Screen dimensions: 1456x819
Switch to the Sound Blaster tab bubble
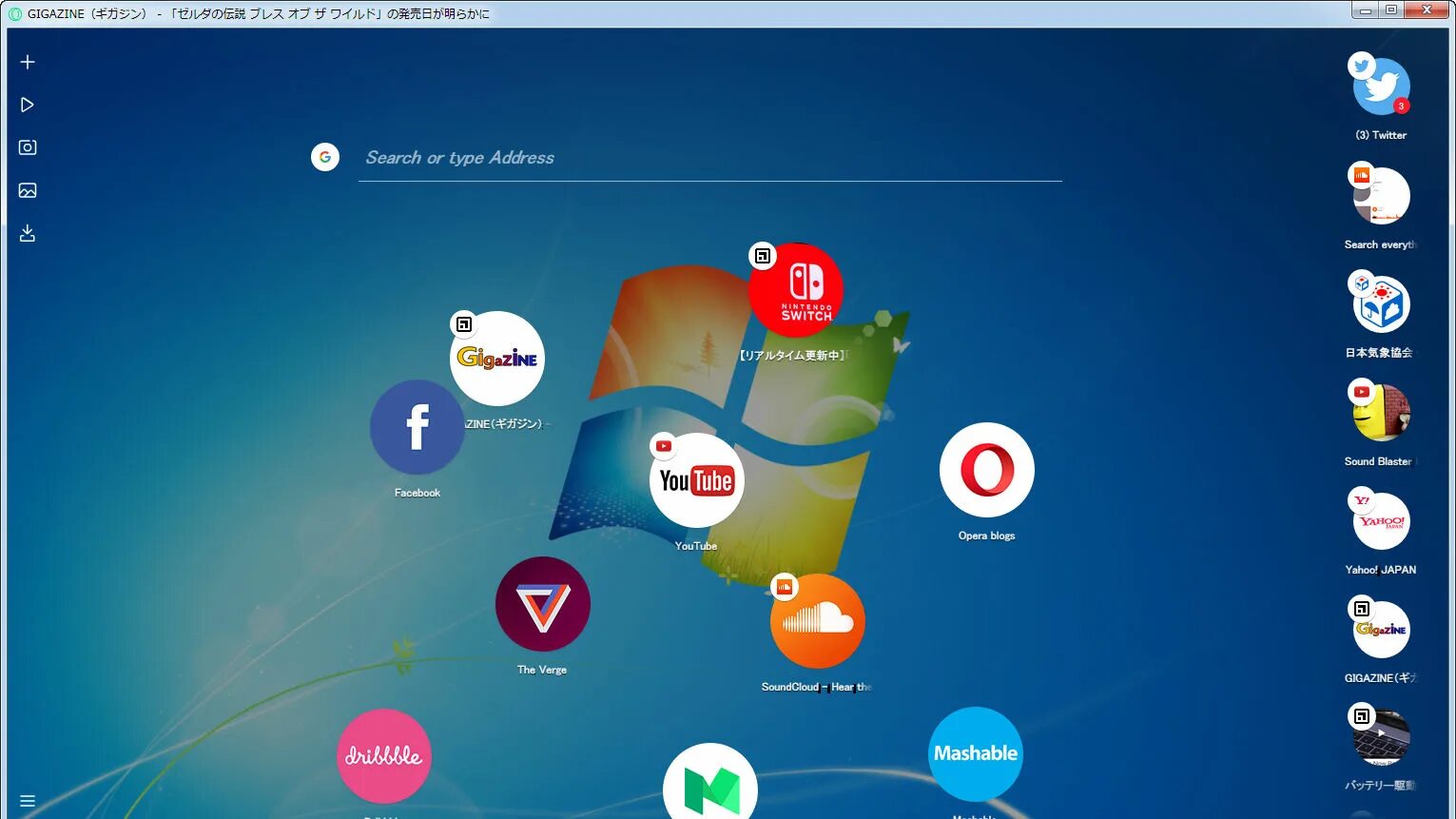coord(1382,413)
